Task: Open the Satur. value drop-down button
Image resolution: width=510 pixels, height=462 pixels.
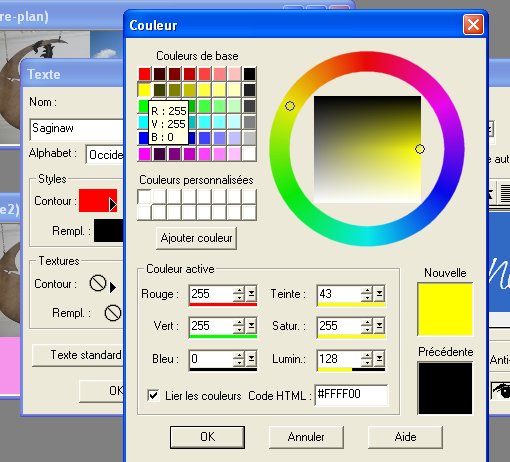Action: click(x=379, y=326)
